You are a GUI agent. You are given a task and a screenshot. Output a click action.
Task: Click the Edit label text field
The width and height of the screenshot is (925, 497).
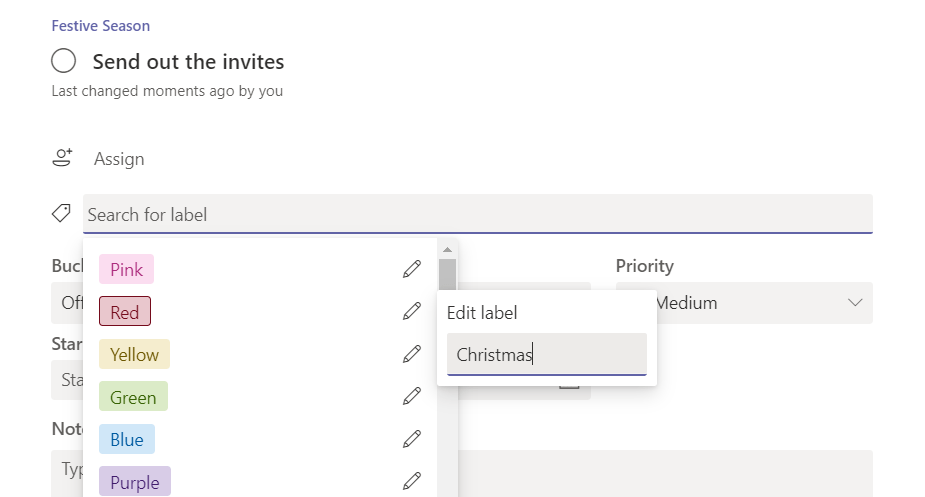point(546,354)
